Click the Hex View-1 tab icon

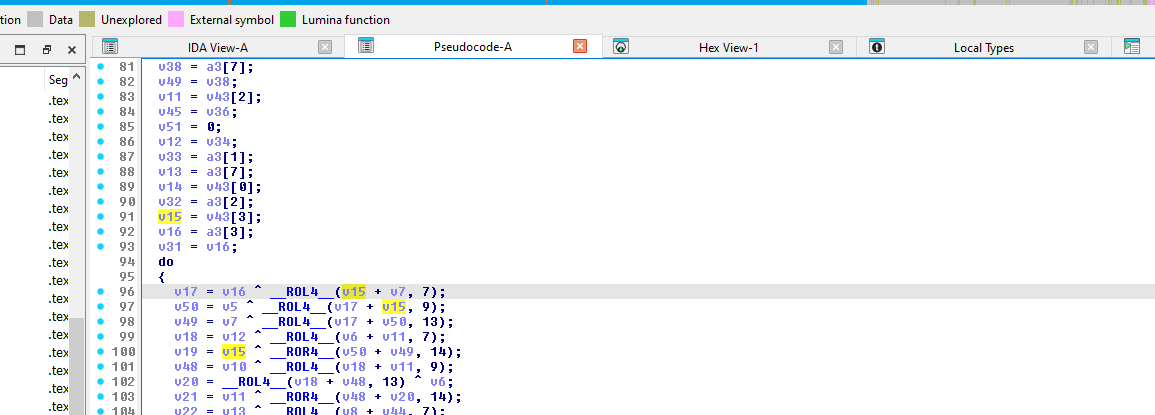[621, 47]
